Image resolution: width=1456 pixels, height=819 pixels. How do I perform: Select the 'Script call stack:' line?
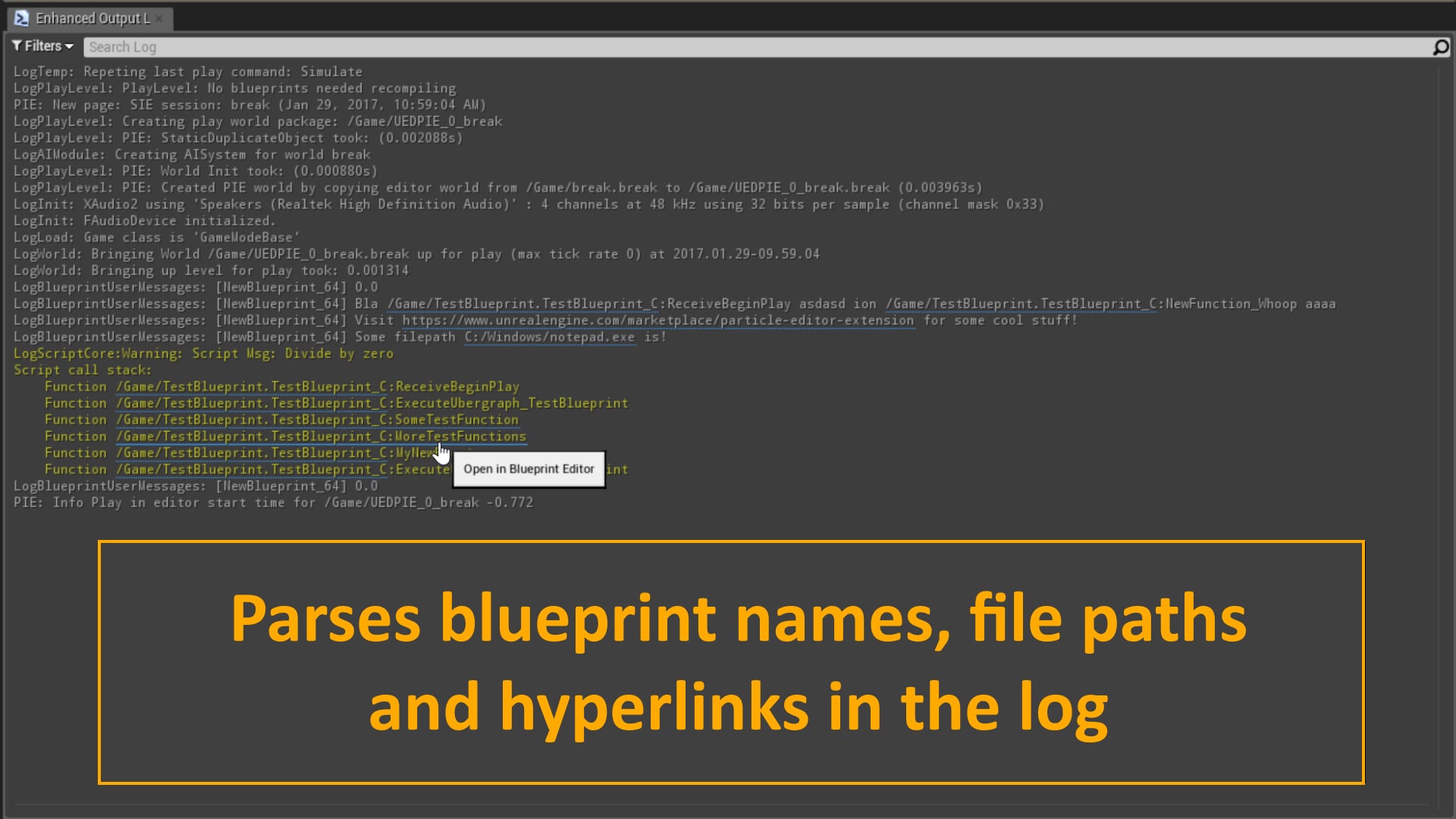coord(83,371)
